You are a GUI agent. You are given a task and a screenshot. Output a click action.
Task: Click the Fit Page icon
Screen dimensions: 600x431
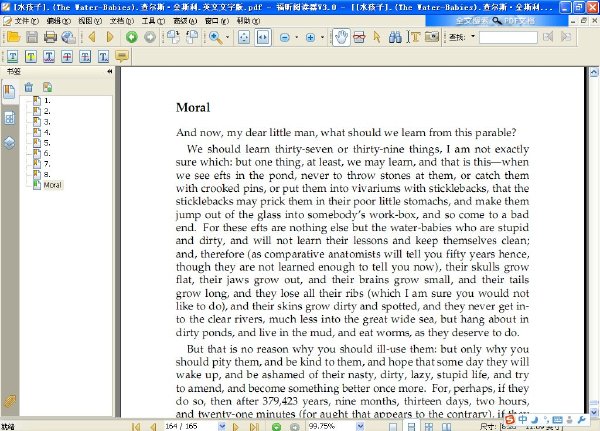[x=244, y=37]
